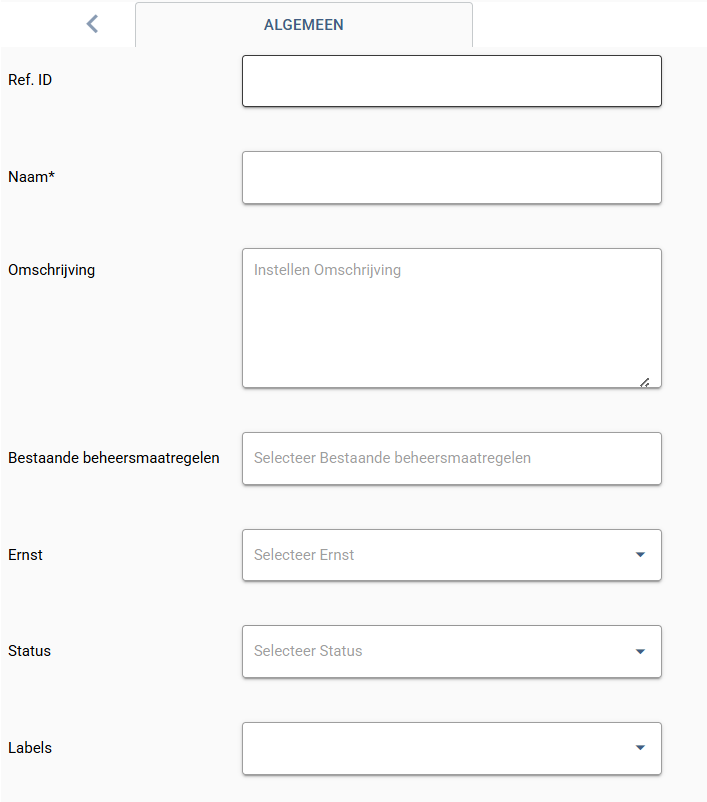Viewport: 707px width, 802px height.
Task: Expand Labels using its arrow icon
Action: click(640, 748)
